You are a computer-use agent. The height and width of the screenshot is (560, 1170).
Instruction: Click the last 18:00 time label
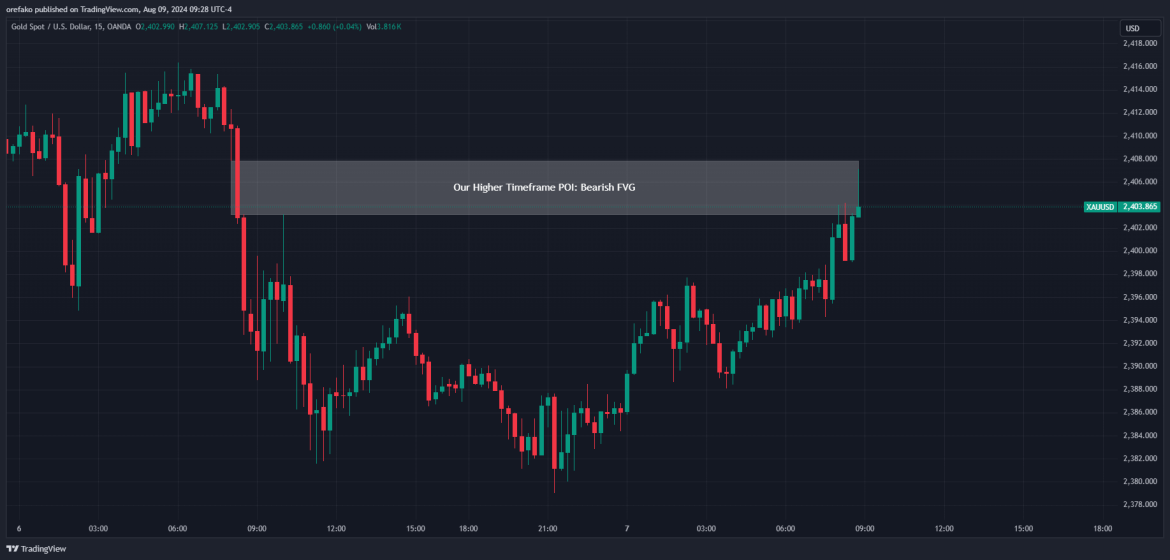[1102, 528]
